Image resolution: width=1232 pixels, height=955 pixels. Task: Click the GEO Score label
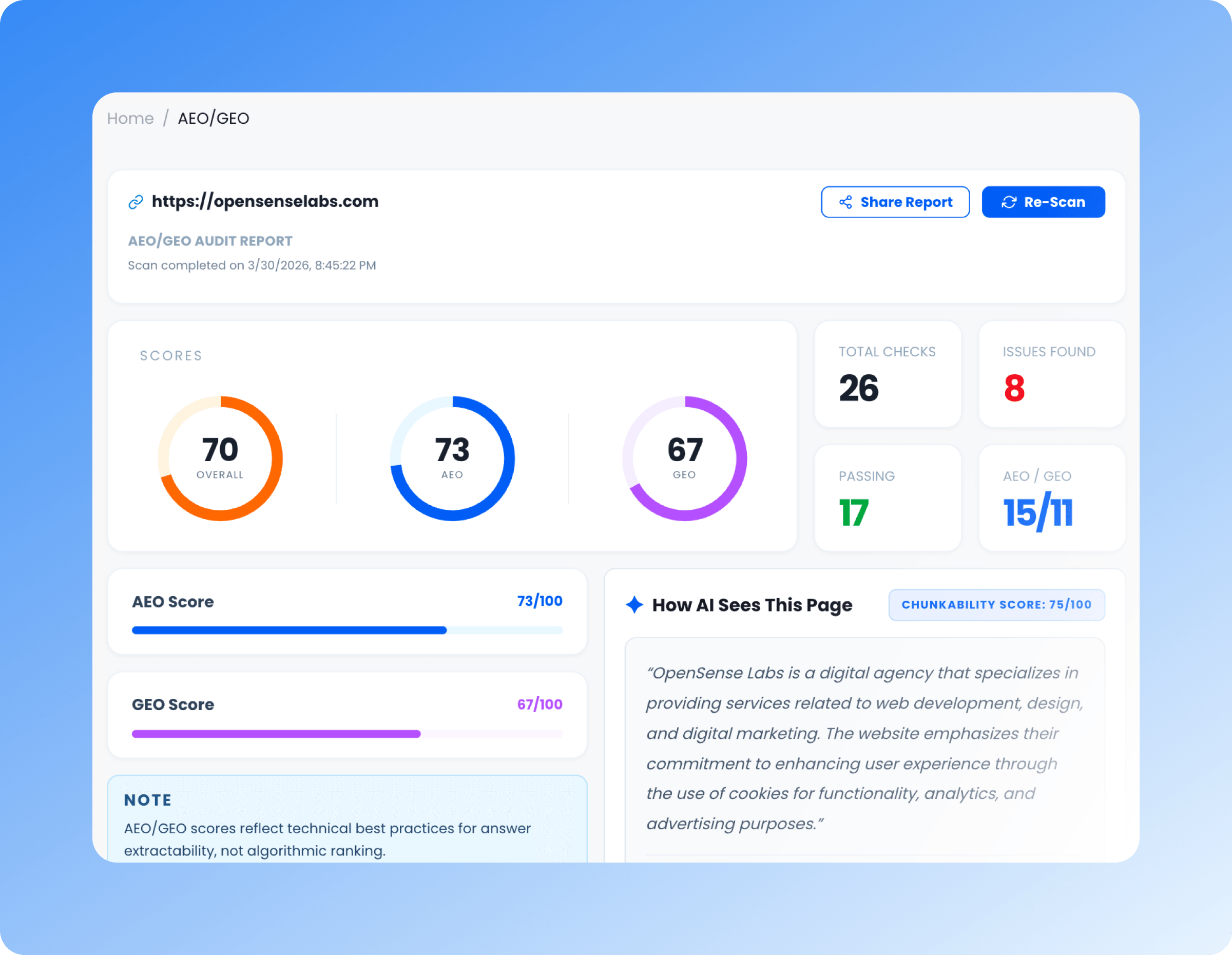[172, 704]
